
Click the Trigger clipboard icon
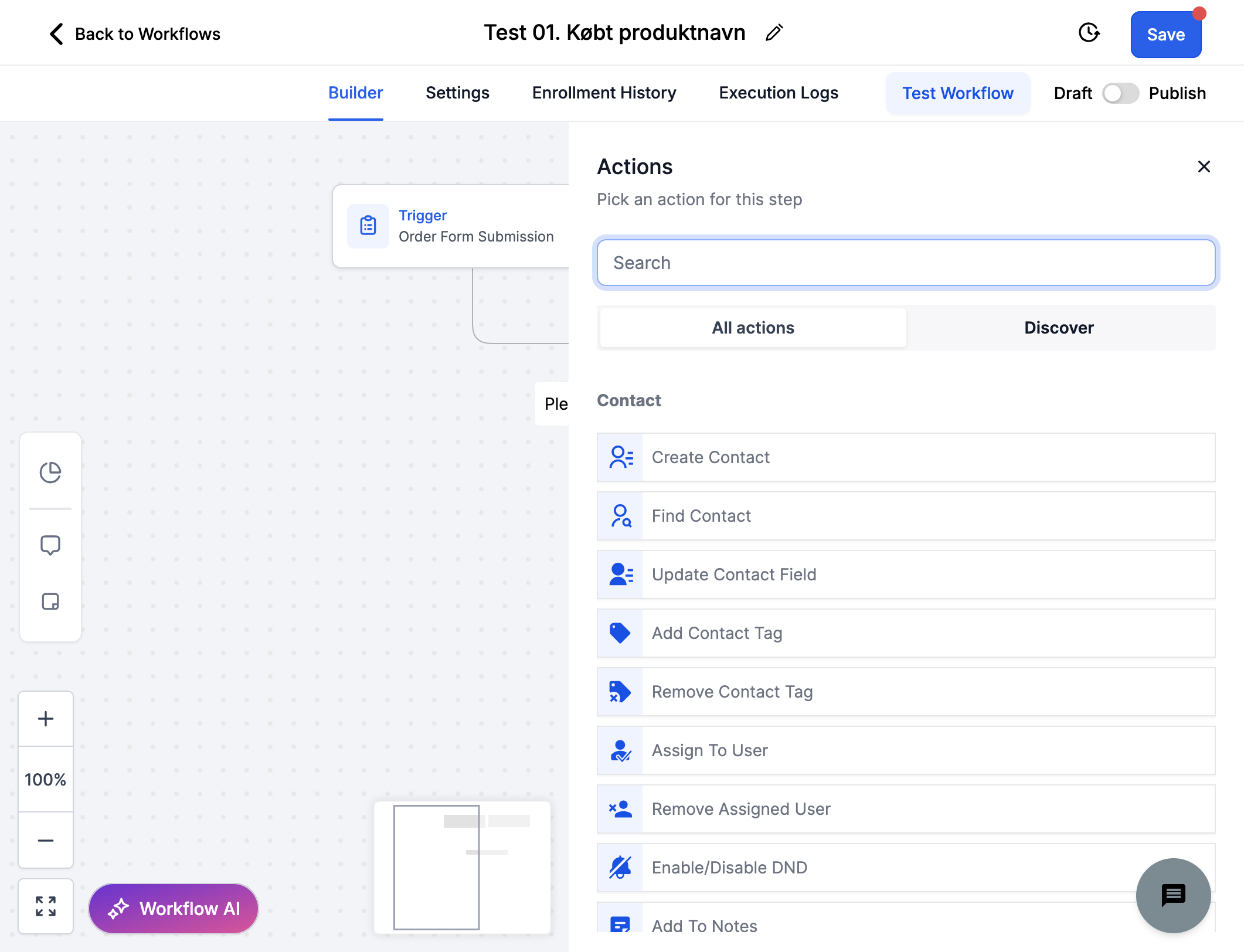[368, 226]
